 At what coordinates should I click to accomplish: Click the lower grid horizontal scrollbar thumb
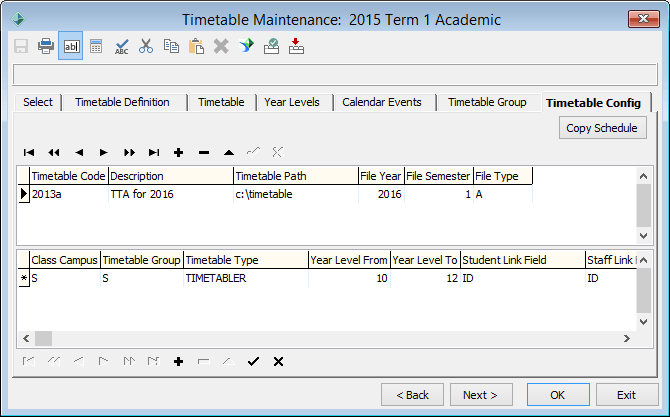point(43,338)
